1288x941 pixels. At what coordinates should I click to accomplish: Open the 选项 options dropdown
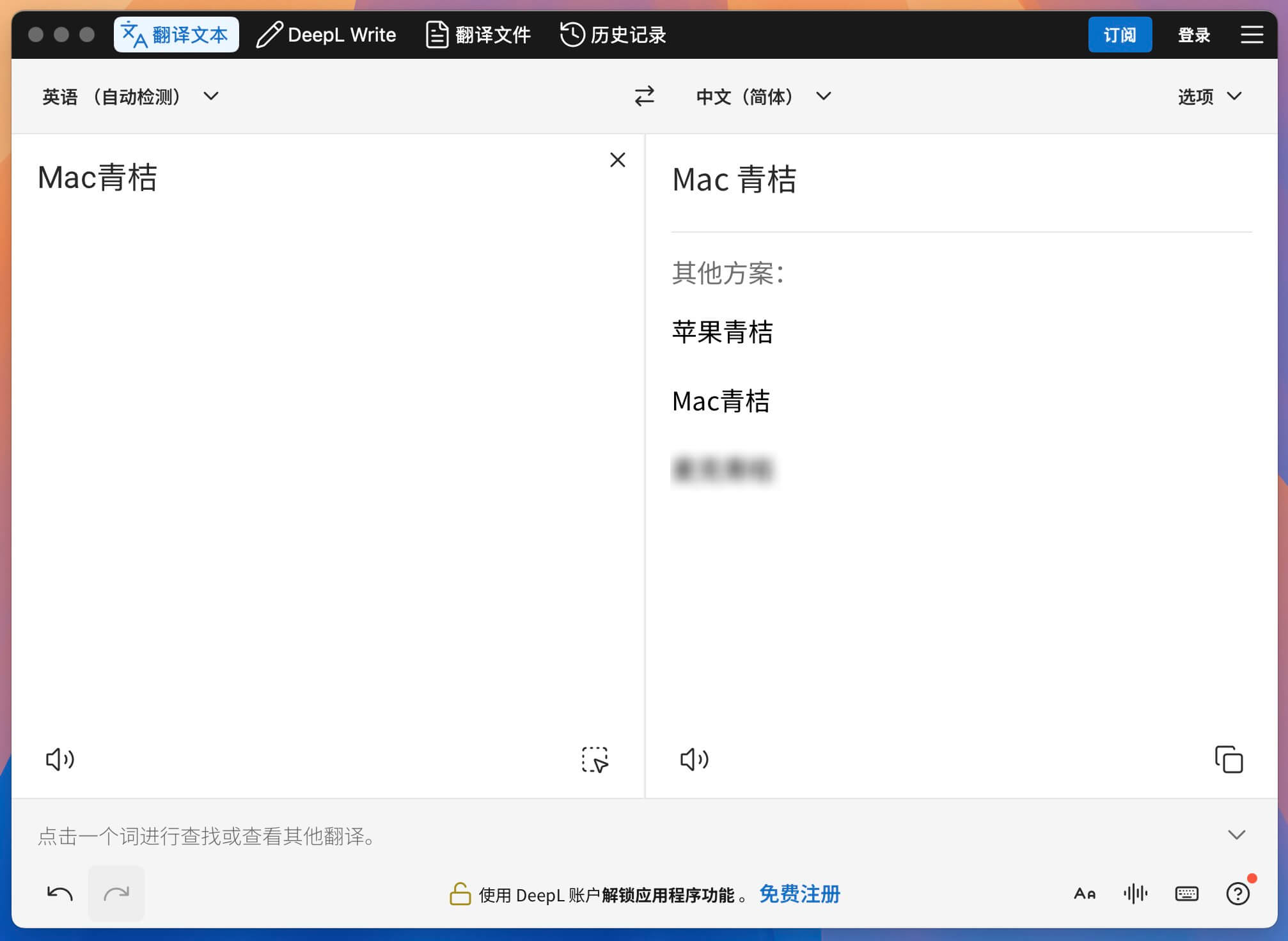(1210, 97)
